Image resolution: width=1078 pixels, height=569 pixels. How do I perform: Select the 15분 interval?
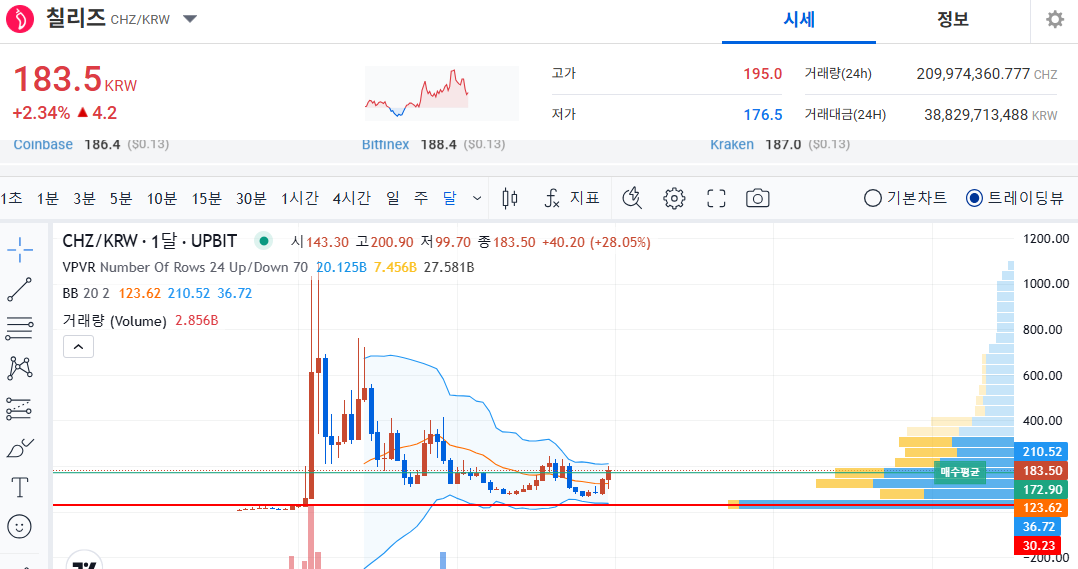pos(206,199)
